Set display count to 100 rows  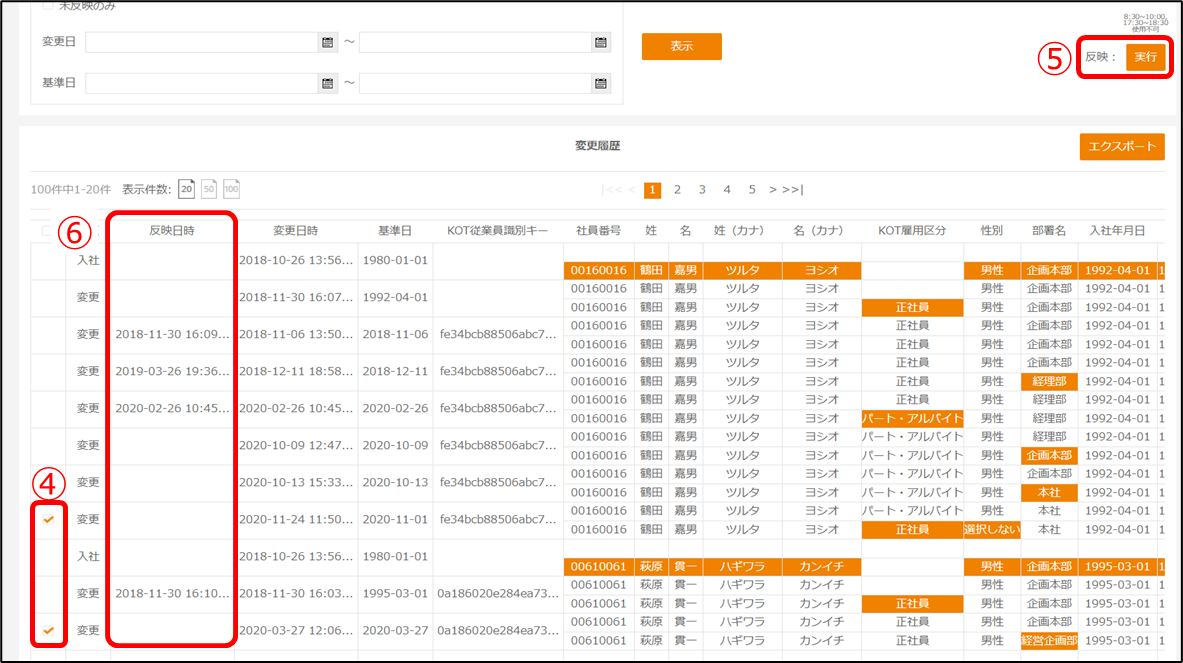click(x=232, y=189)
